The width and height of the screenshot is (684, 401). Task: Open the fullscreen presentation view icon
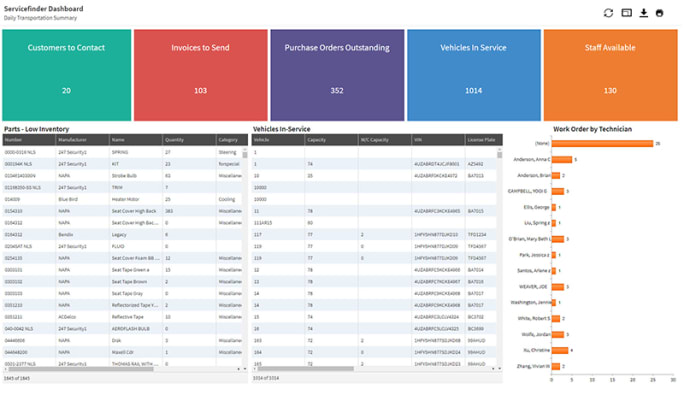[626, 13]
